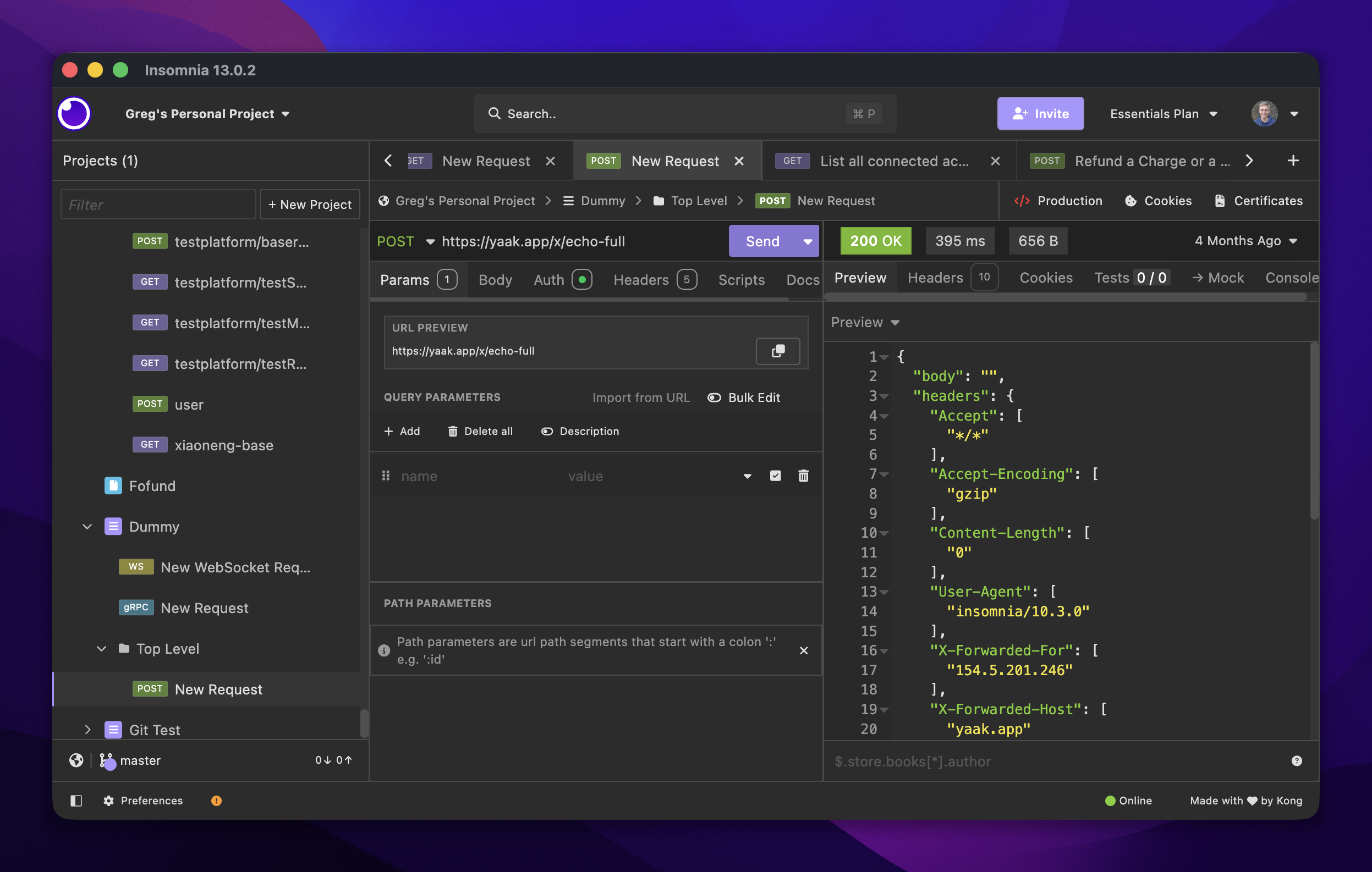Screen dimensions: 1372x872
Task: Add a new tab with plus icon
Action: point(1293,161)
